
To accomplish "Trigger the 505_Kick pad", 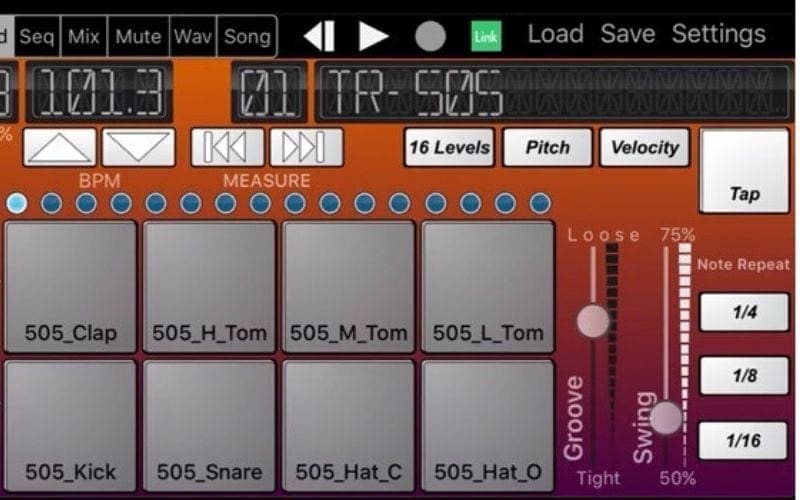I will (x=70, y=426).
